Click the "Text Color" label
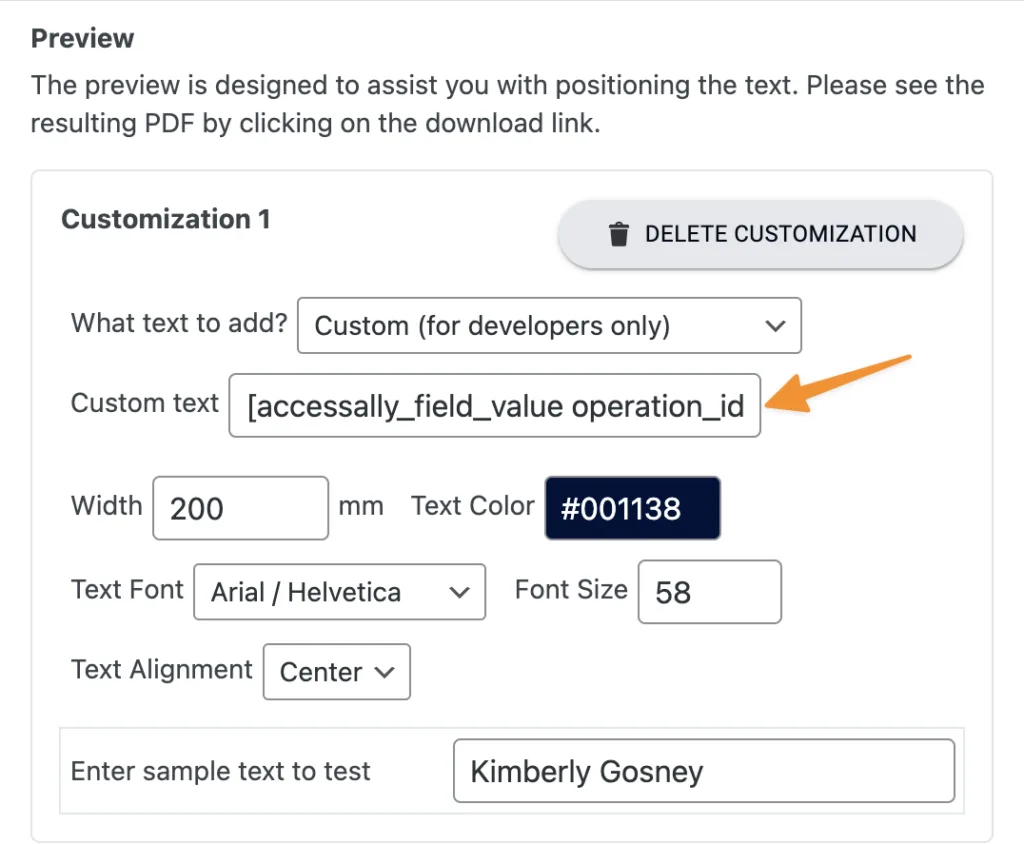This screenshot has width=1024, height=844. coord(472,506)
